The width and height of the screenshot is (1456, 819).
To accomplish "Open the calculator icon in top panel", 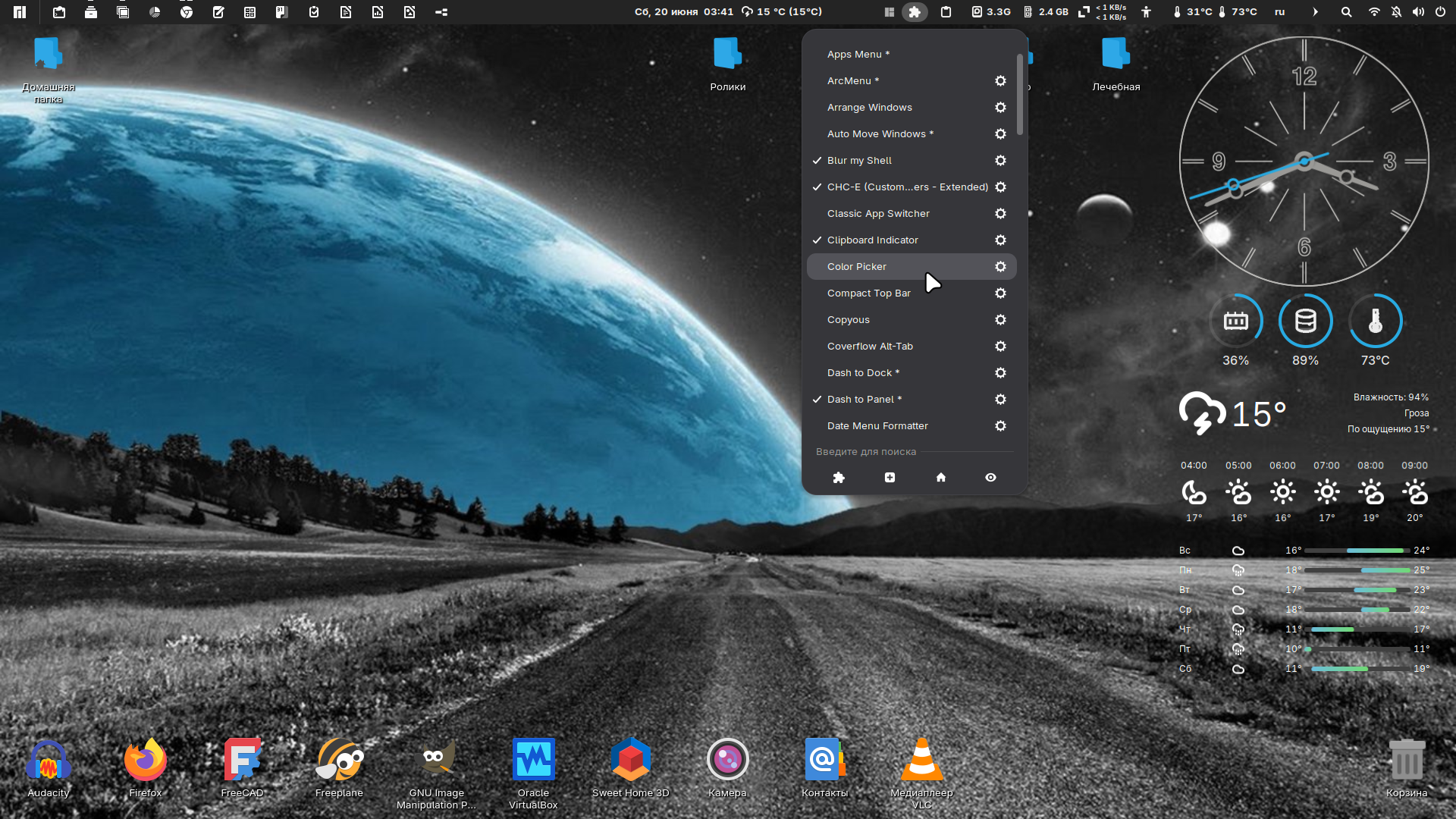I will (x=249, y=12).
